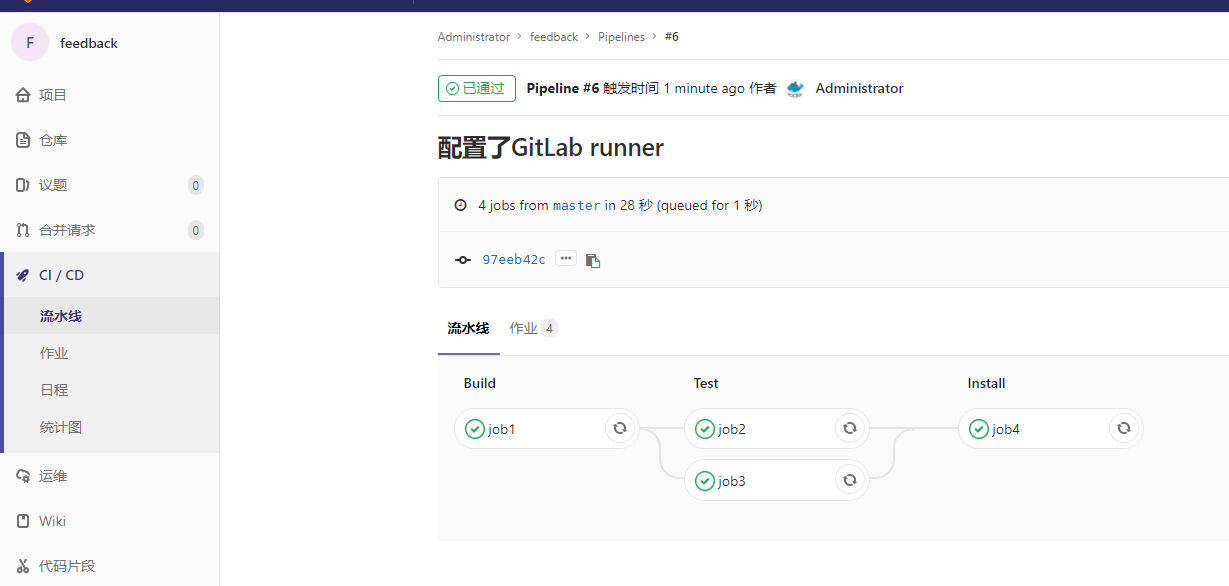The image size is (1229, 586).
Task: Click the CI / CD rocket icon
Action: [x=23, y=275]
